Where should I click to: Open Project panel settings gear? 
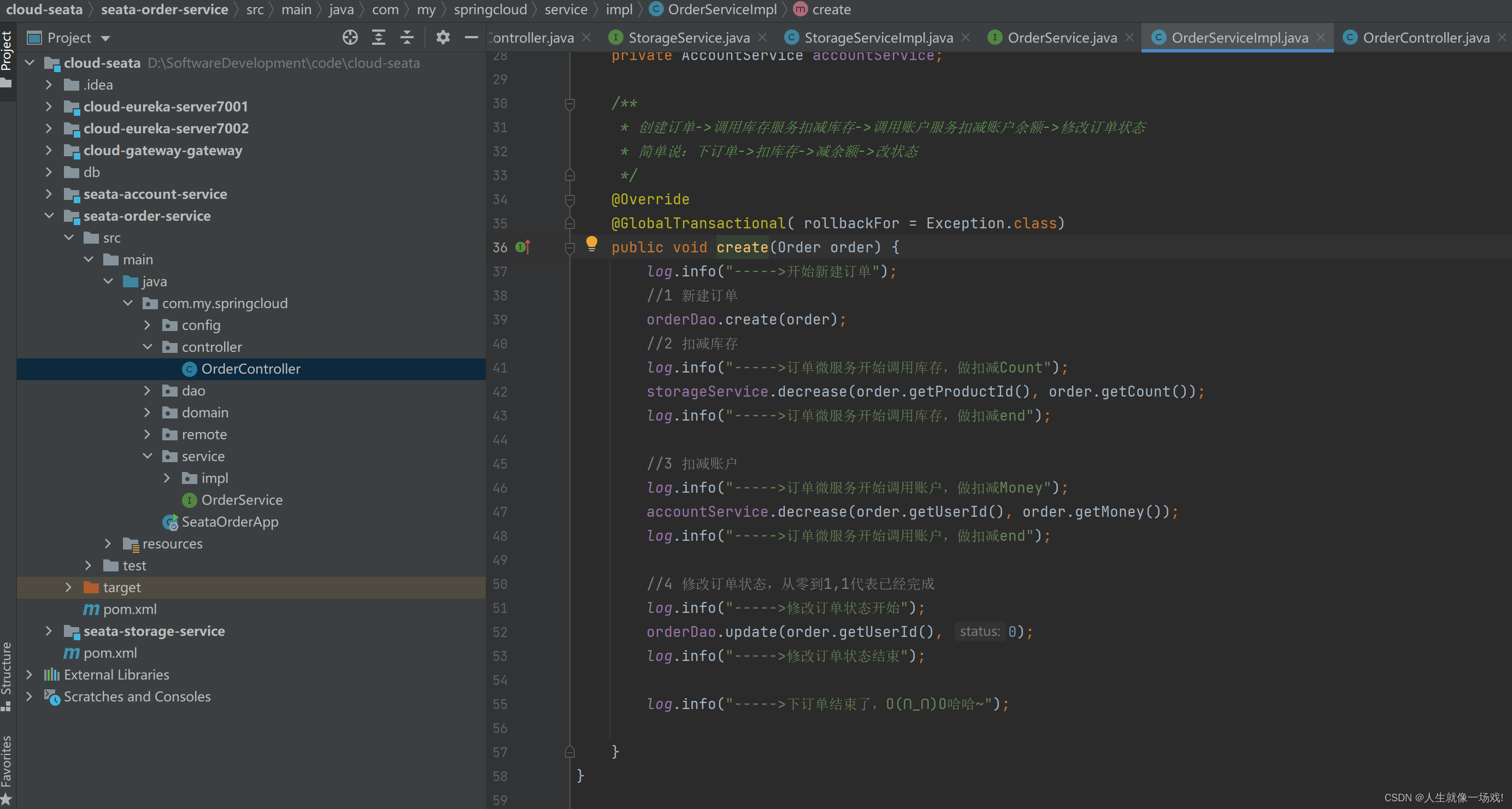pyautogui.click(x=443, y=38)
